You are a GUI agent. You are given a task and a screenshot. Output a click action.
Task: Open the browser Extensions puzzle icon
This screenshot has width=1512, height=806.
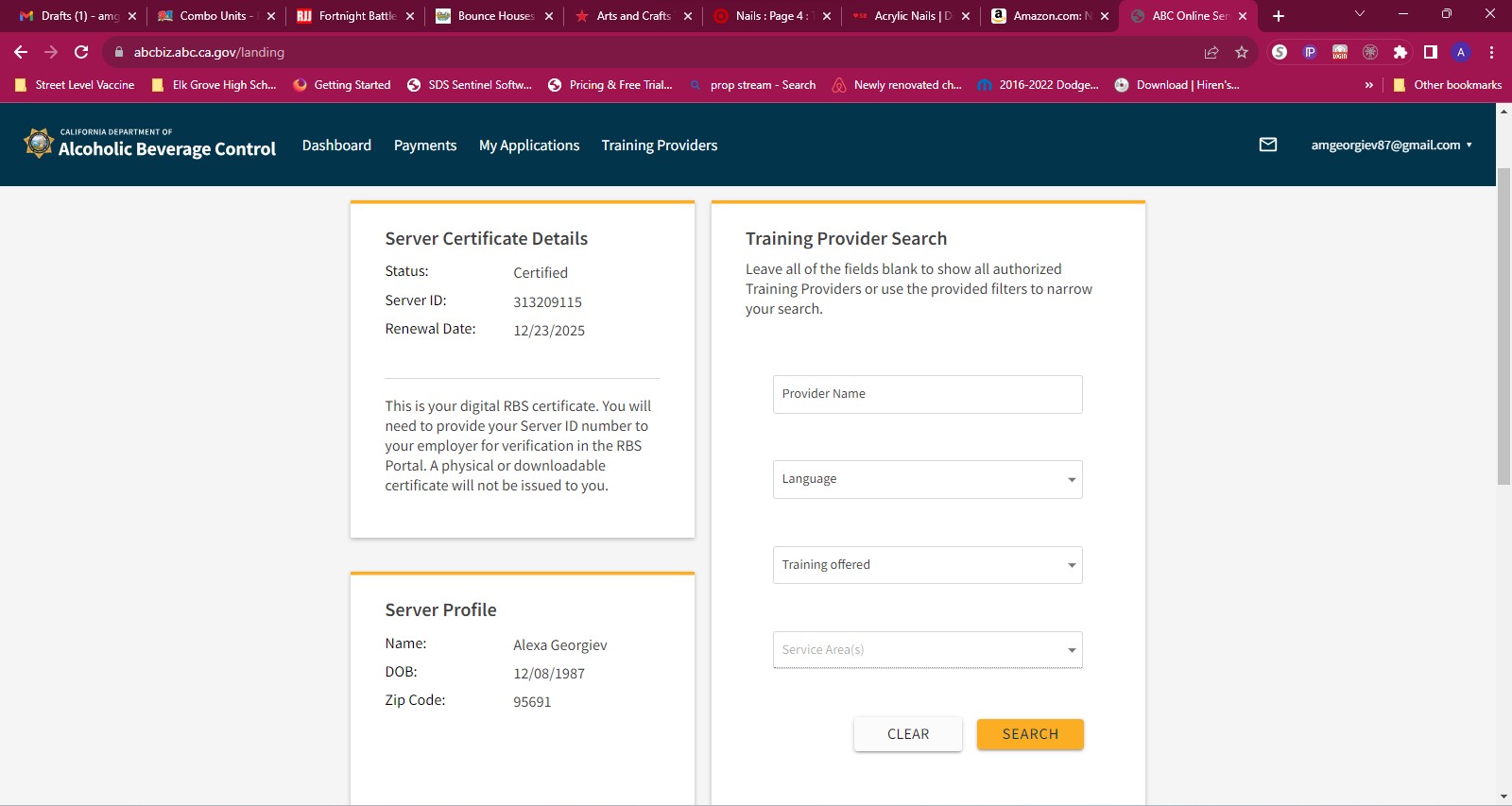click(1400, 52)
